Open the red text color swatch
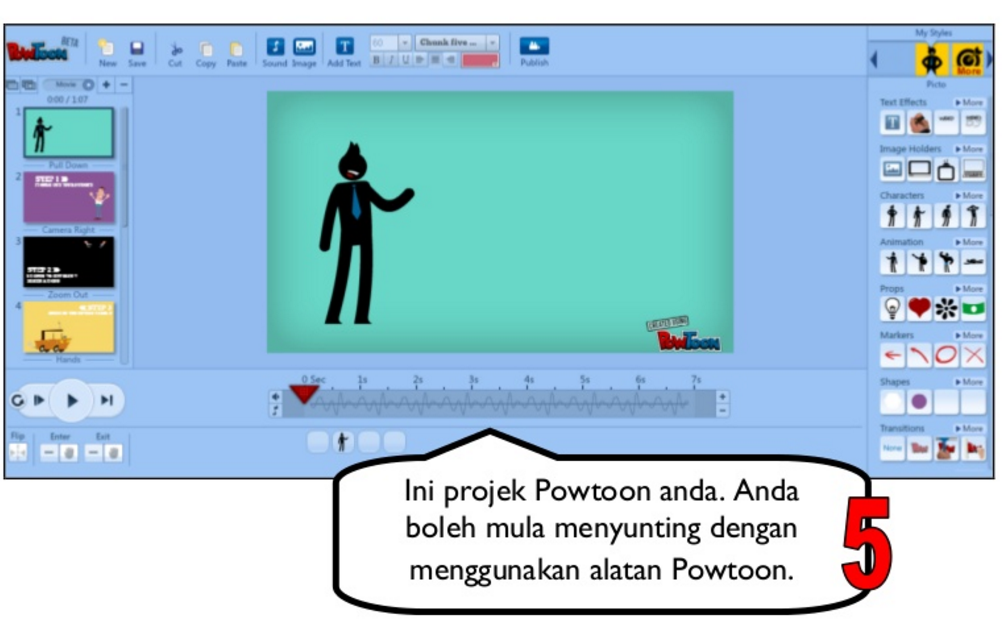The image size is (1004, 638). (480, 60)
